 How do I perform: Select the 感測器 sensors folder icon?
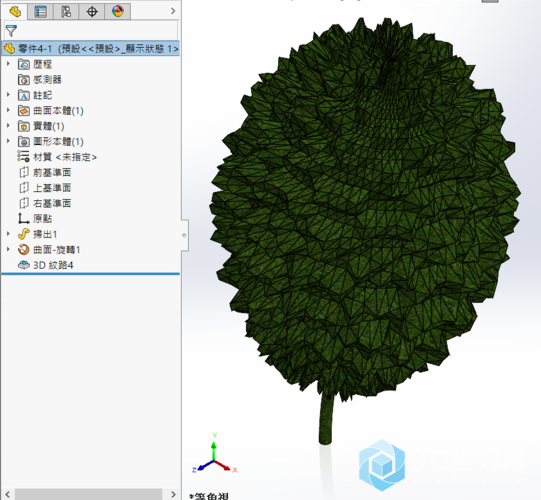click(x=24, y=80)
